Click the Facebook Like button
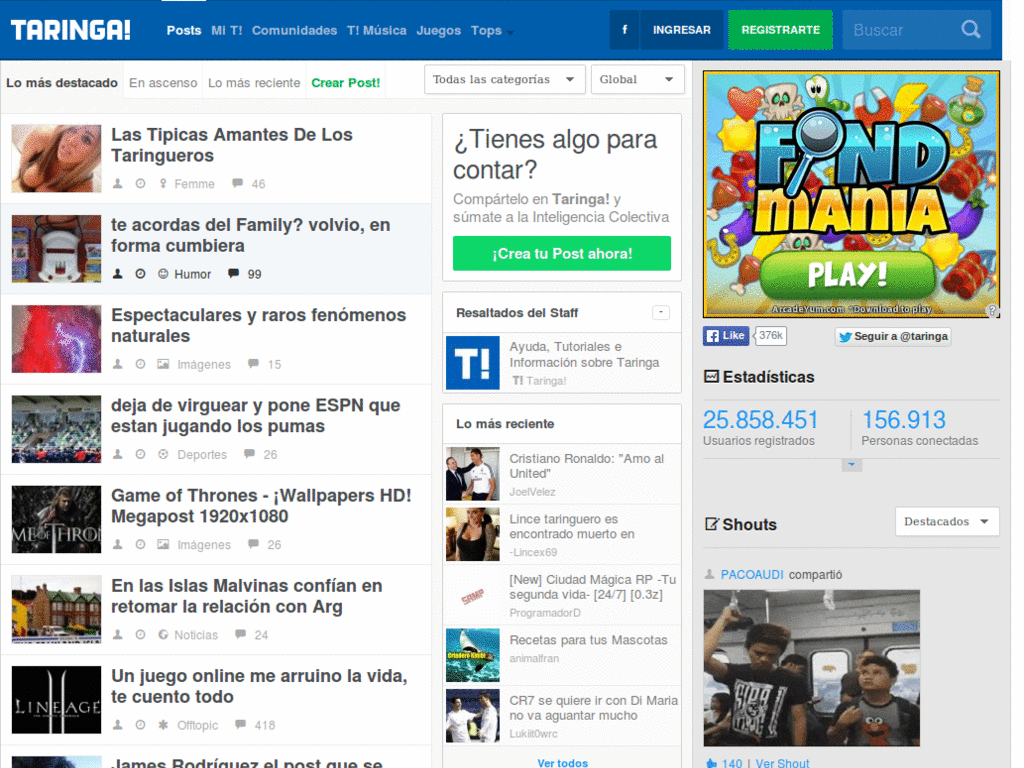This screenshot has height=768, width=1024. 726,336
